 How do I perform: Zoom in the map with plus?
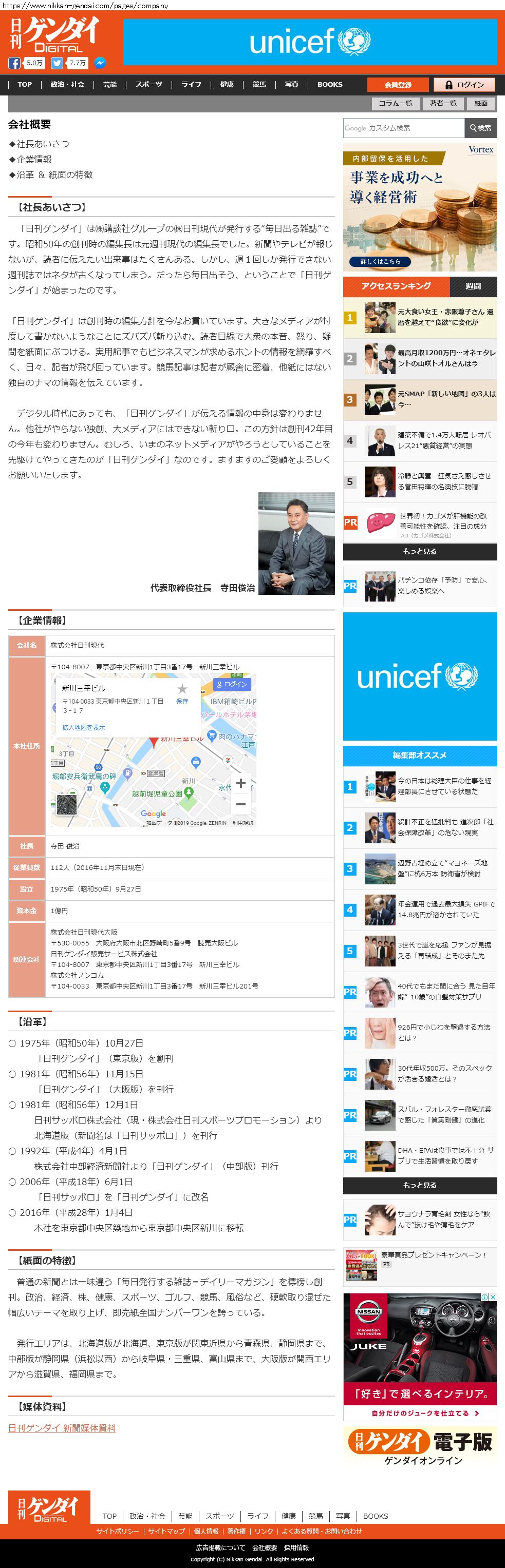click(x=240, y=783)
